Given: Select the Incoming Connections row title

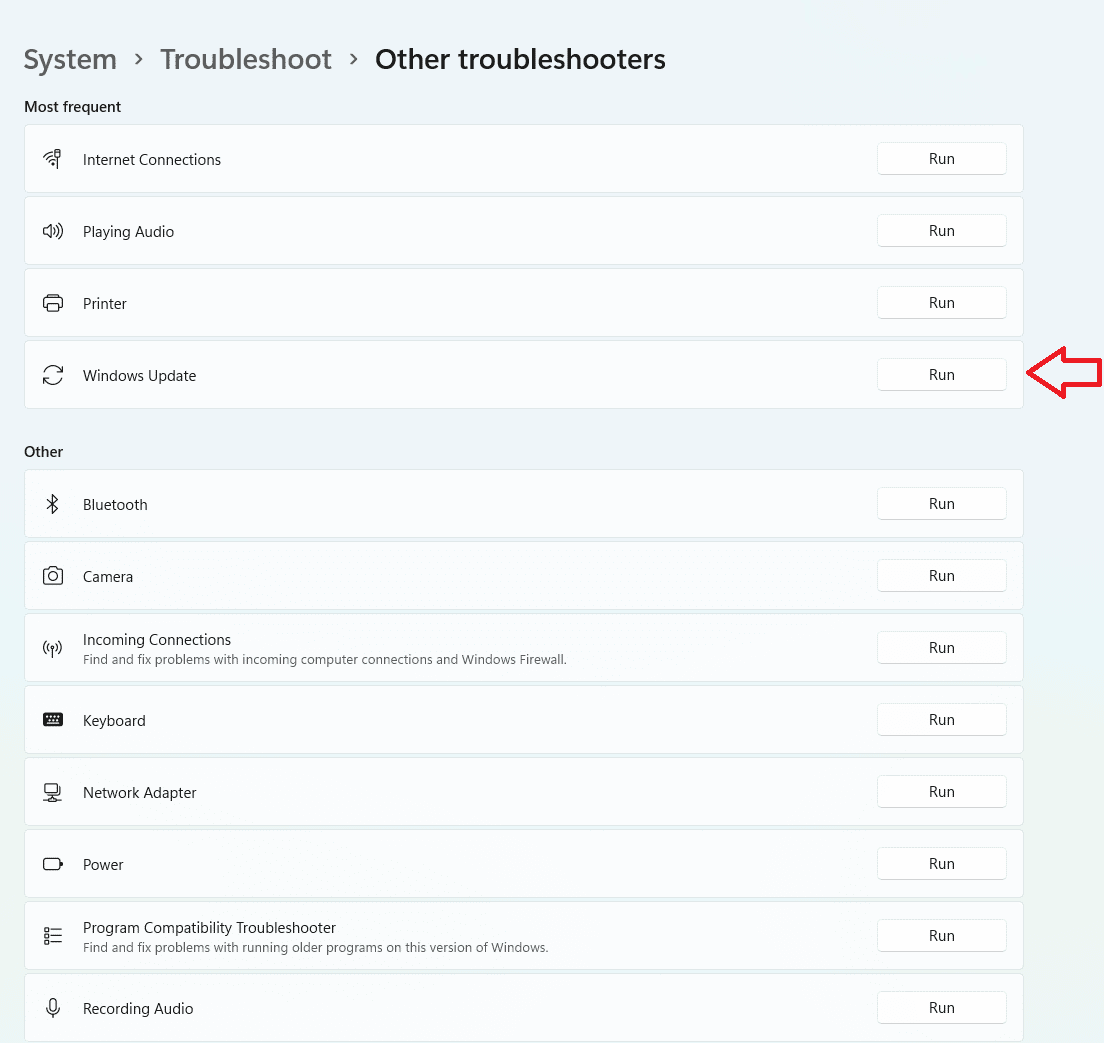Looking at the screenshot, I should point(157,639).
